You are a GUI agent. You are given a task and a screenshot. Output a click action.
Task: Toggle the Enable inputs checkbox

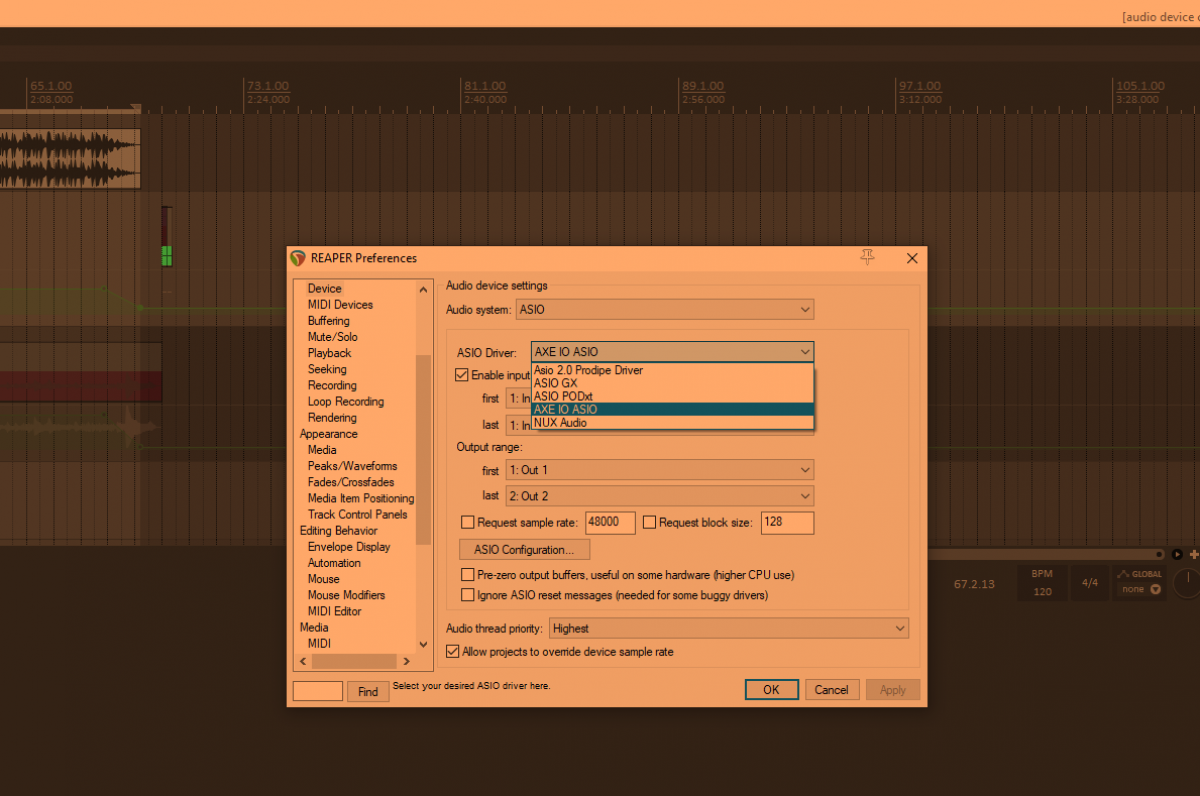(462, 375)
